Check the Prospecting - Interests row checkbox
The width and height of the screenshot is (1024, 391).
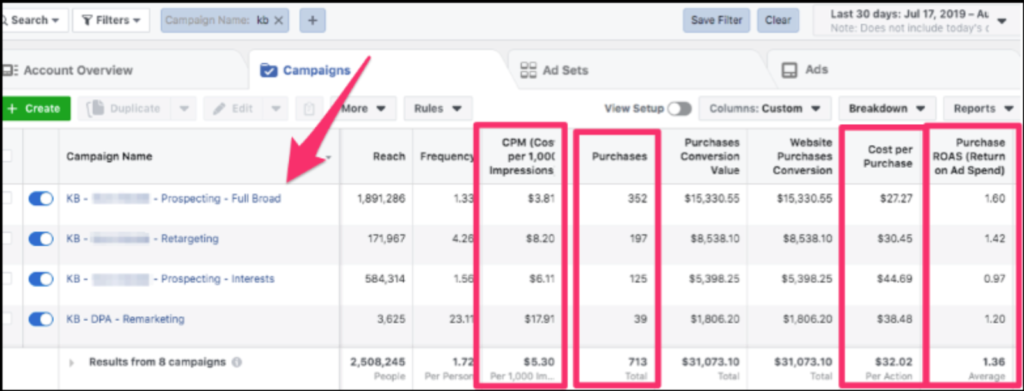coord(6,279)
